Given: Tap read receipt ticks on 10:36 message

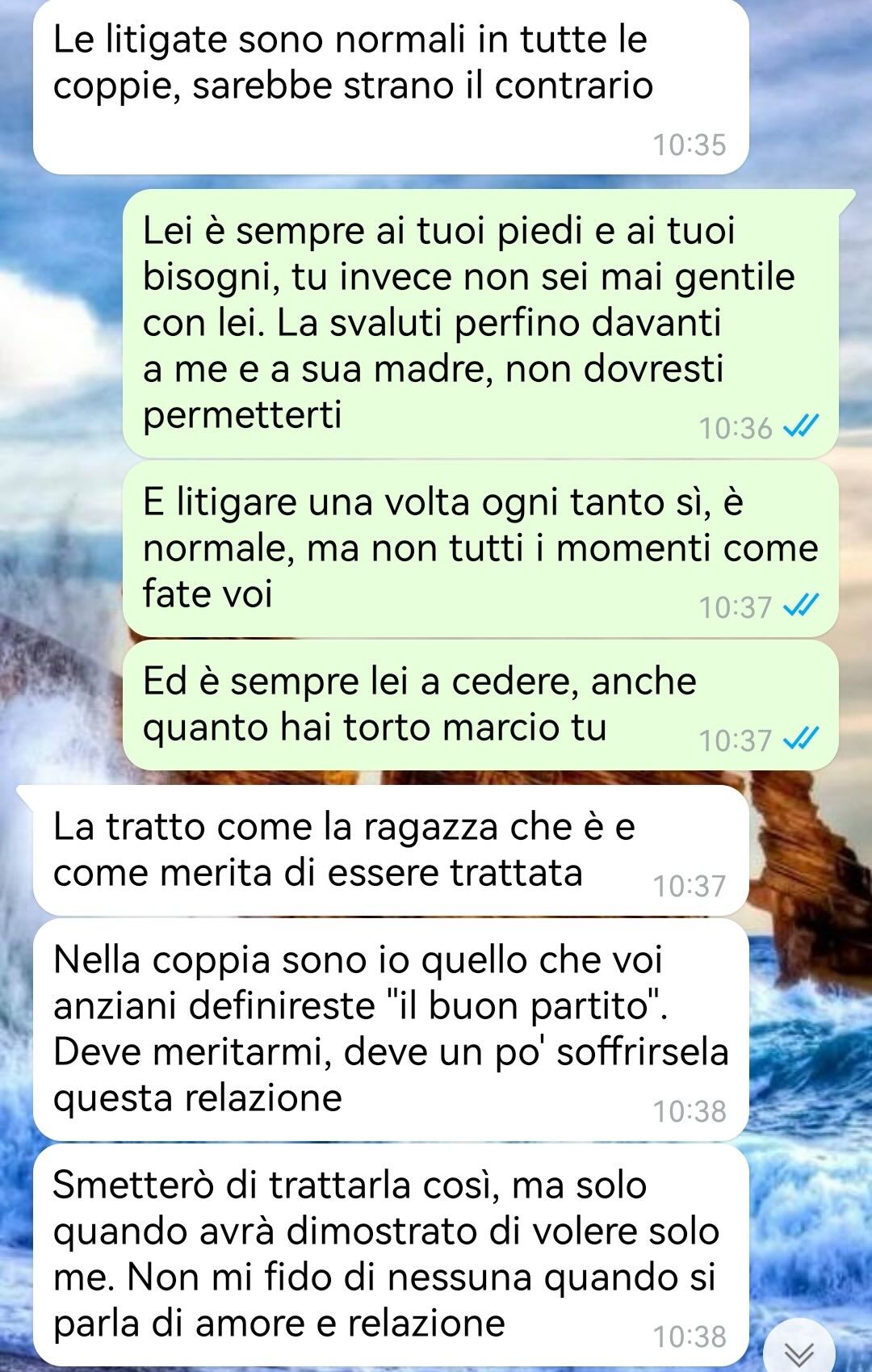Looking at the screenshot, I should tap(802, 426).
